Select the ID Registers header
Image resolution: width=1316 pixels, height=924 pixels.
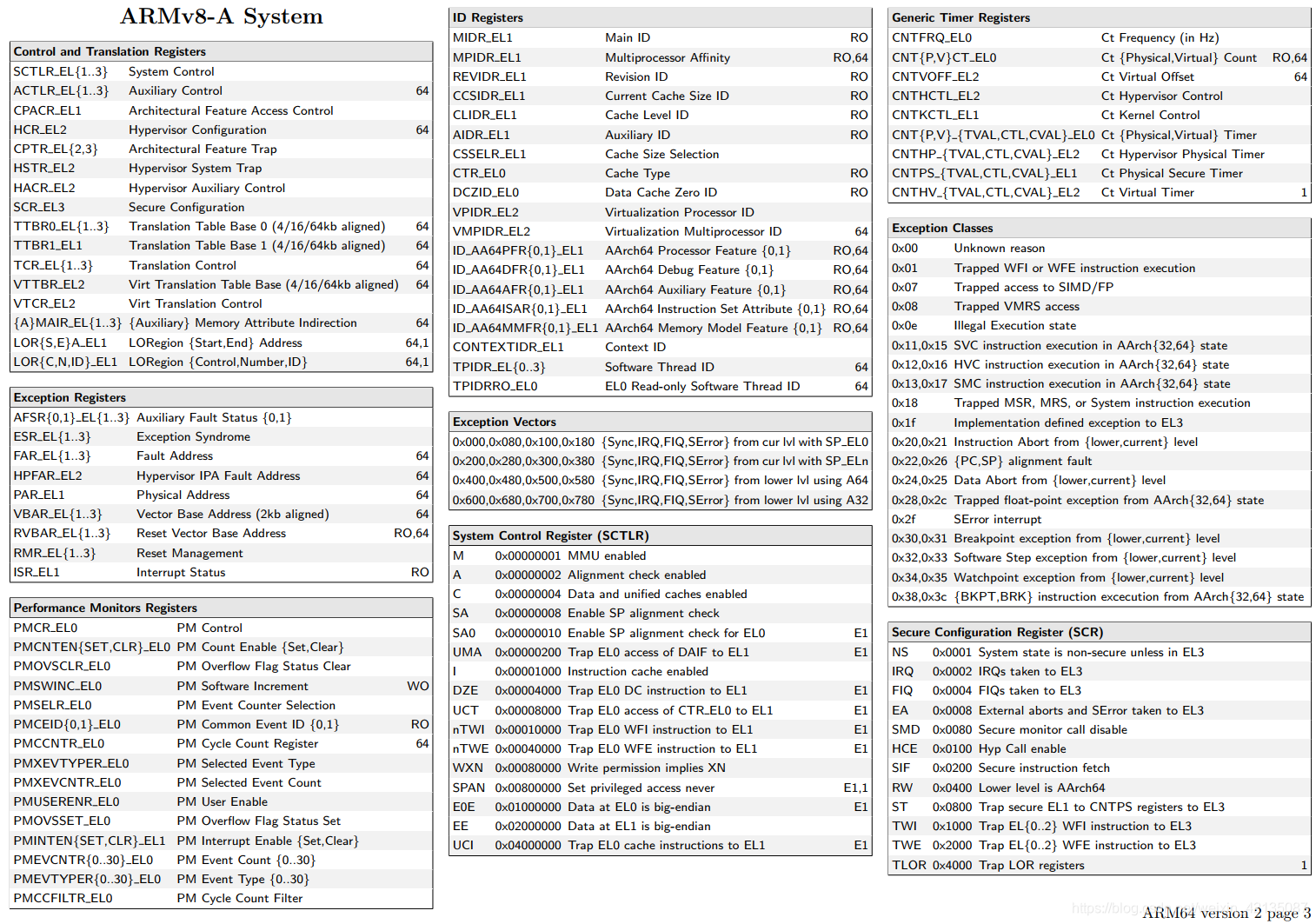(x=488, y=17)
